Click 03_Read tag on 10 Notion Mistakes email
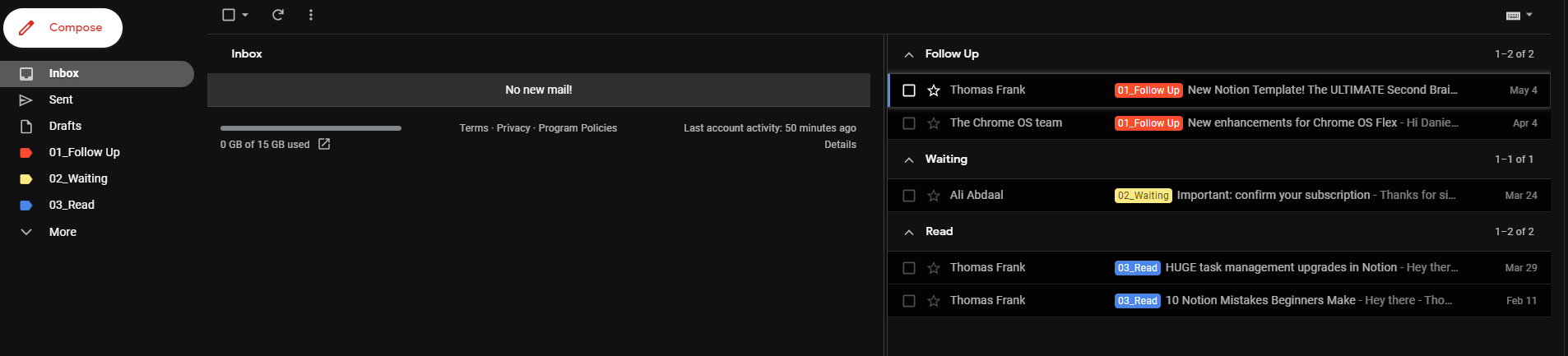This screenshot has height=356, width=1568. click(x=1138, y=301)
